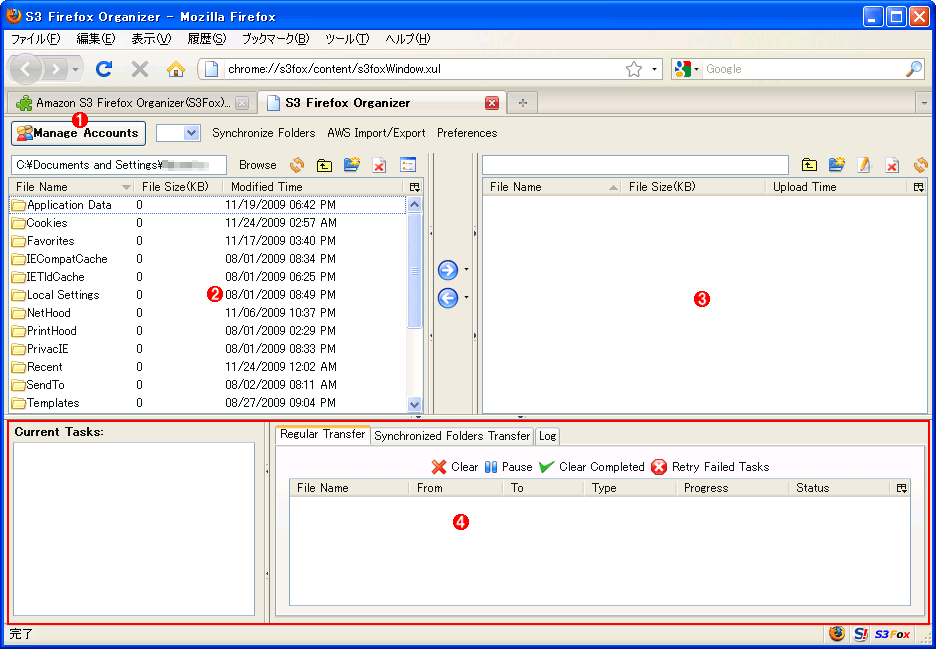Screen dimensions: 936x649
Task: Reload the current page in Firefox
Action: point(104,69)
